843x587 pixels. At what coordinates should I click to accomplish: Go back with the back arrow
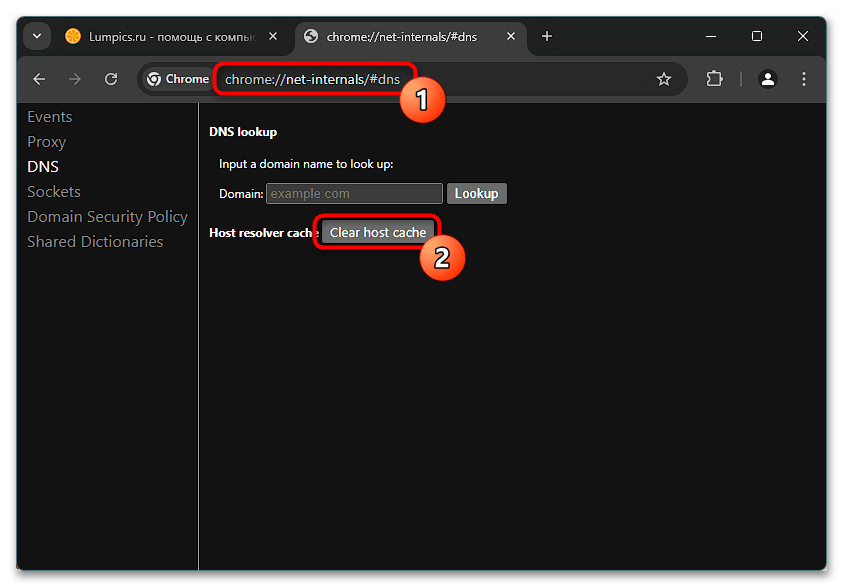click(39, 80)
